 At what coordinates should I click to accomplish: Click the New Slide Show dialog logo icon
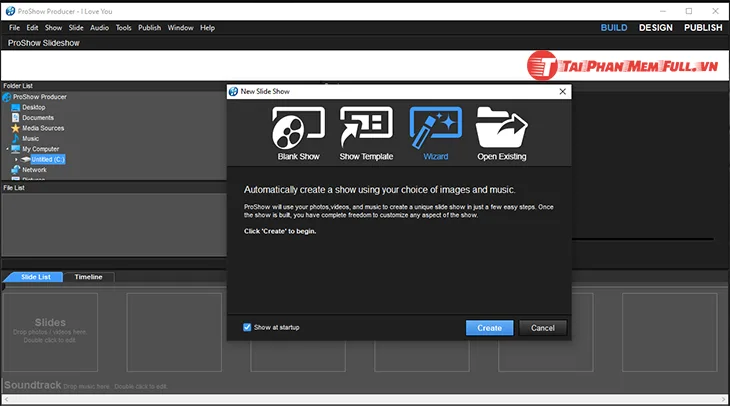point(233,91)
